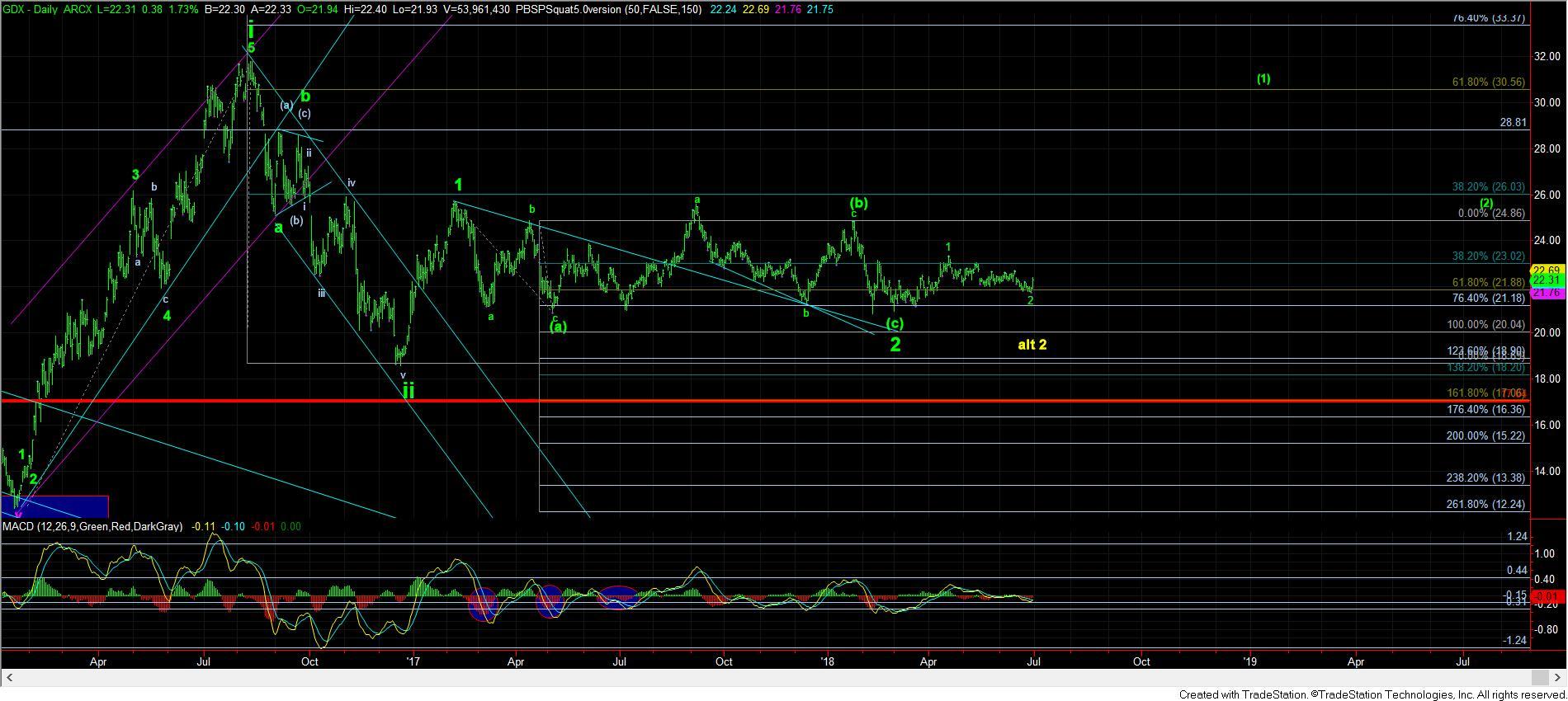1568x701 pixels.
Task: Click the scrollbar thumb at bottom right
Action: [1538, 677]
